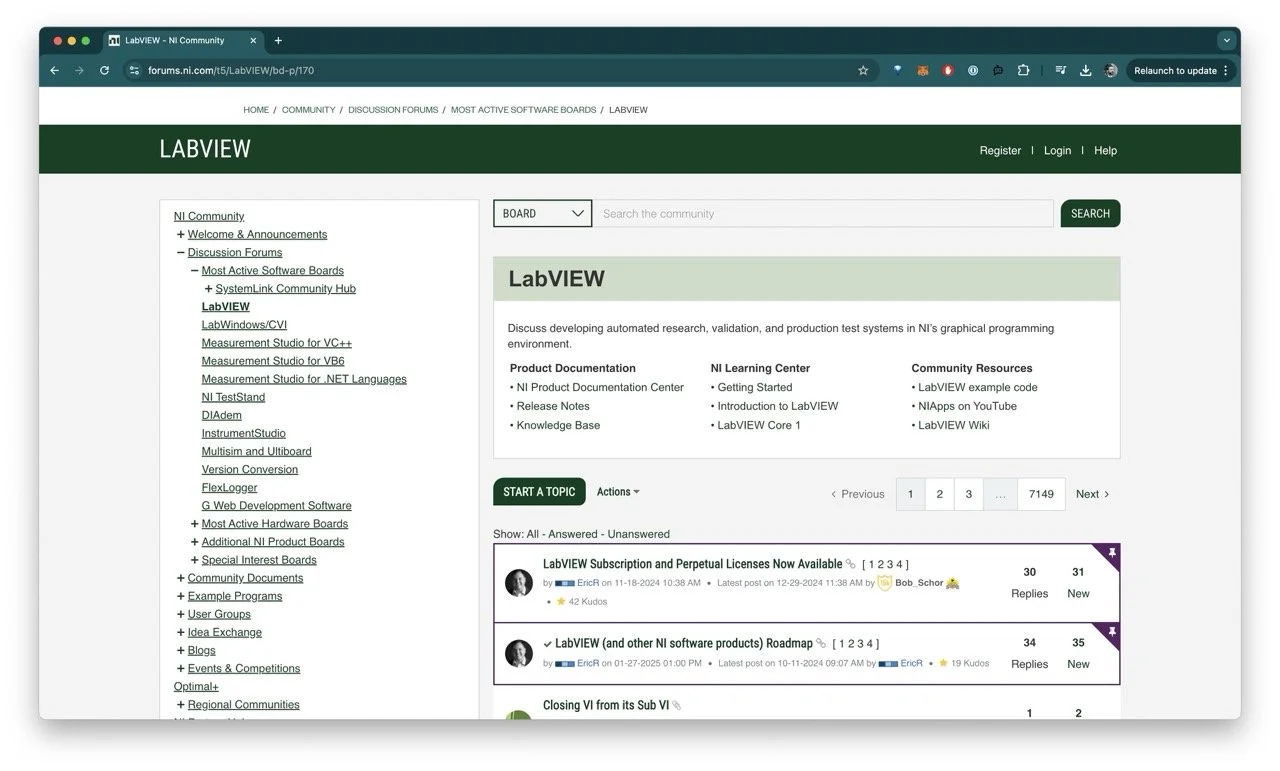This screenshot has height=771, width=1280.
Task: Open DIAdem board in sidebar
Action: [x=221, y=415]
